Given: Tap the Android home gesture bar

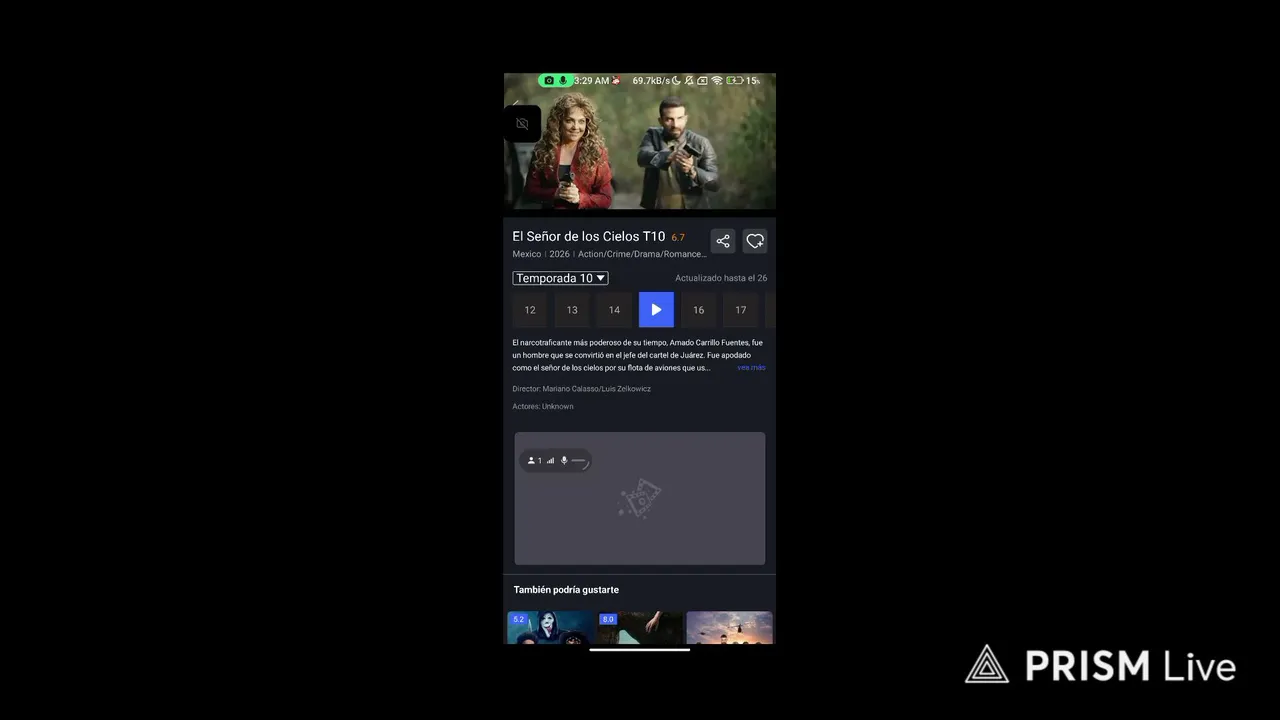Looking at the screenshot, I should (x=640, y=650).
